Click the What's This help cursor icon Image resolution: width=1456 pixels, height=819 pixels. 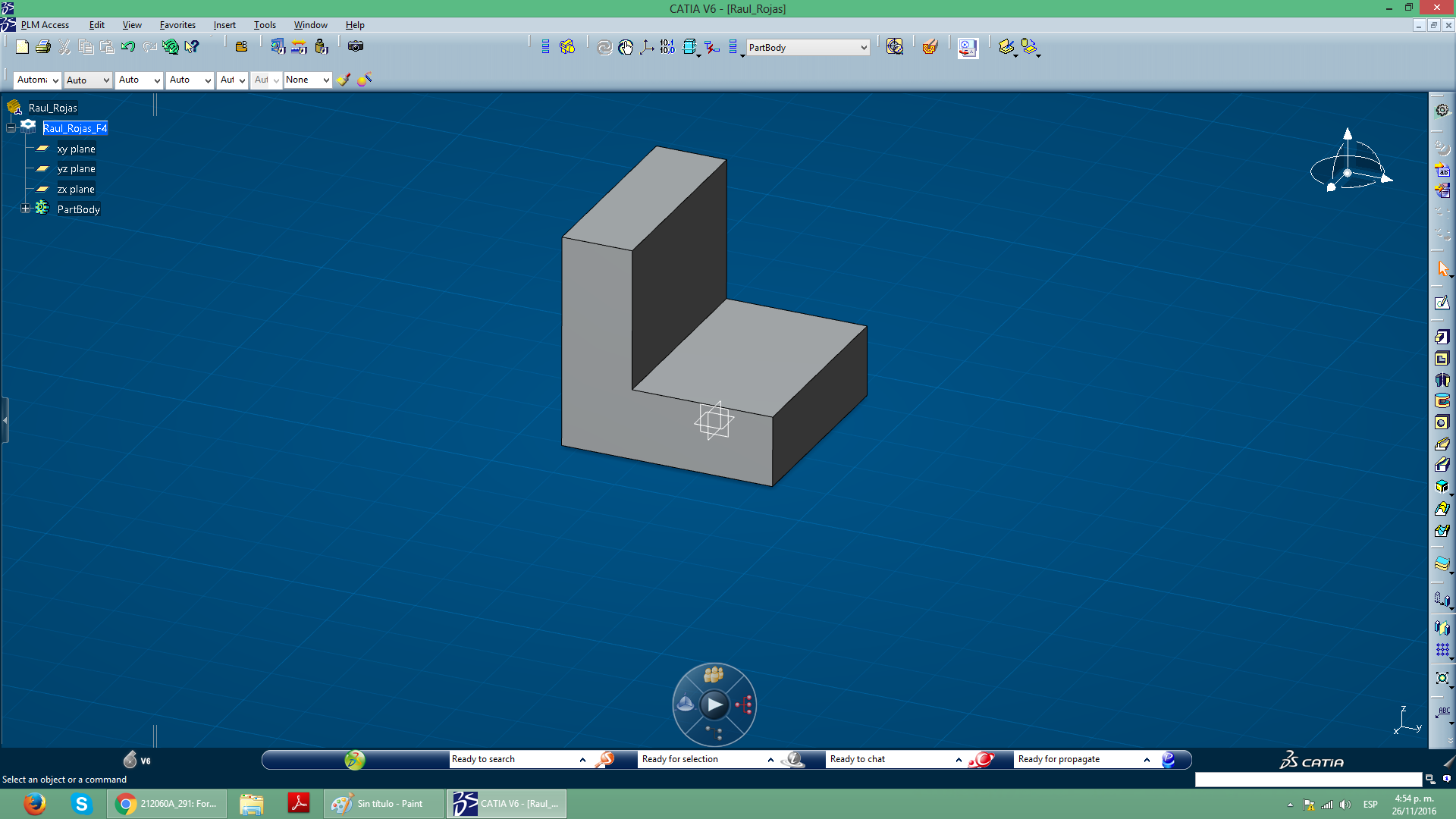[192, 47]
